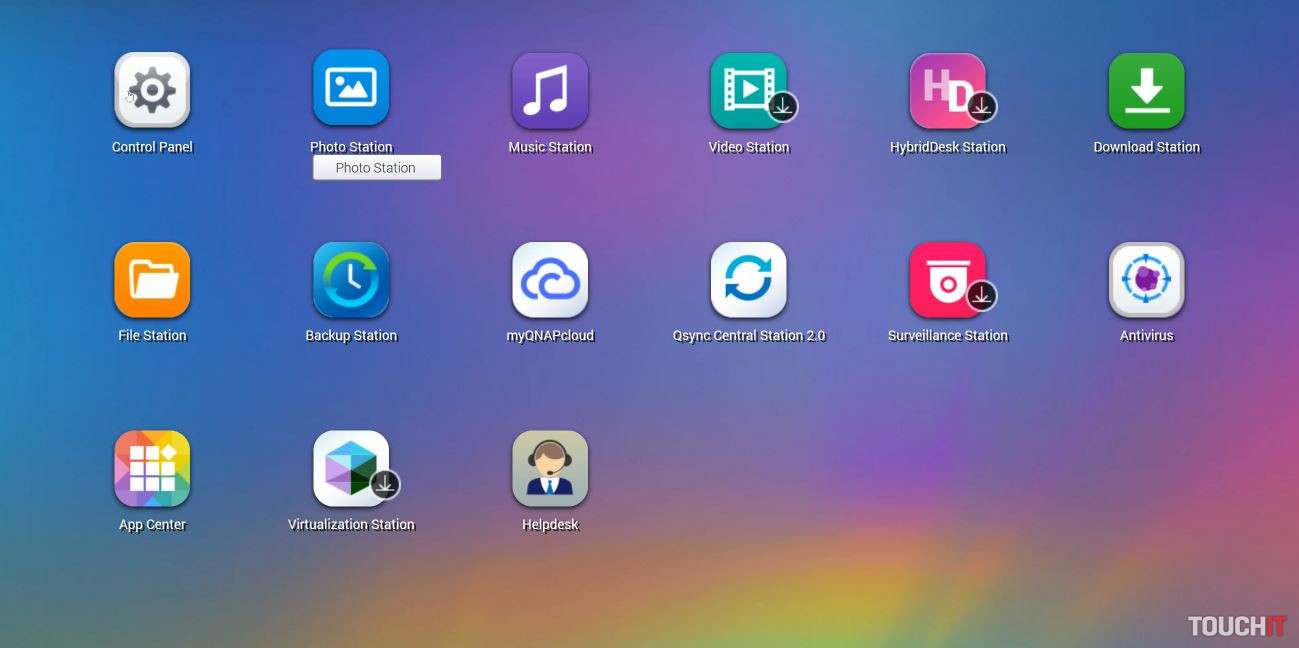Open the green Download Station icon

coord(1146,90)
